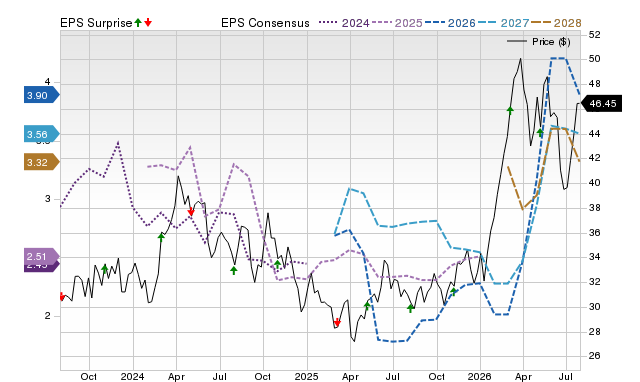Click the 36 price axis label

tap(594, 233)
